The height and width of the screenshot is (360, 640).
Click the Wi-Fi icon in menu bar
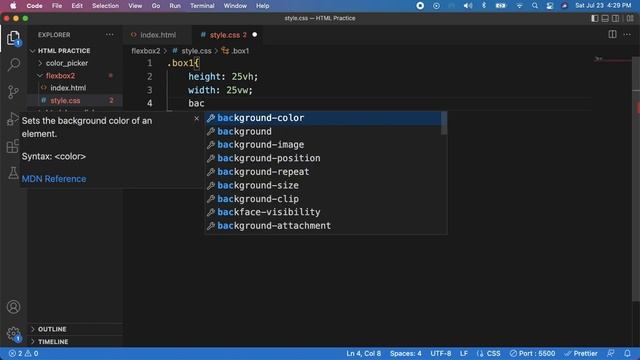[x=519, y=6]
